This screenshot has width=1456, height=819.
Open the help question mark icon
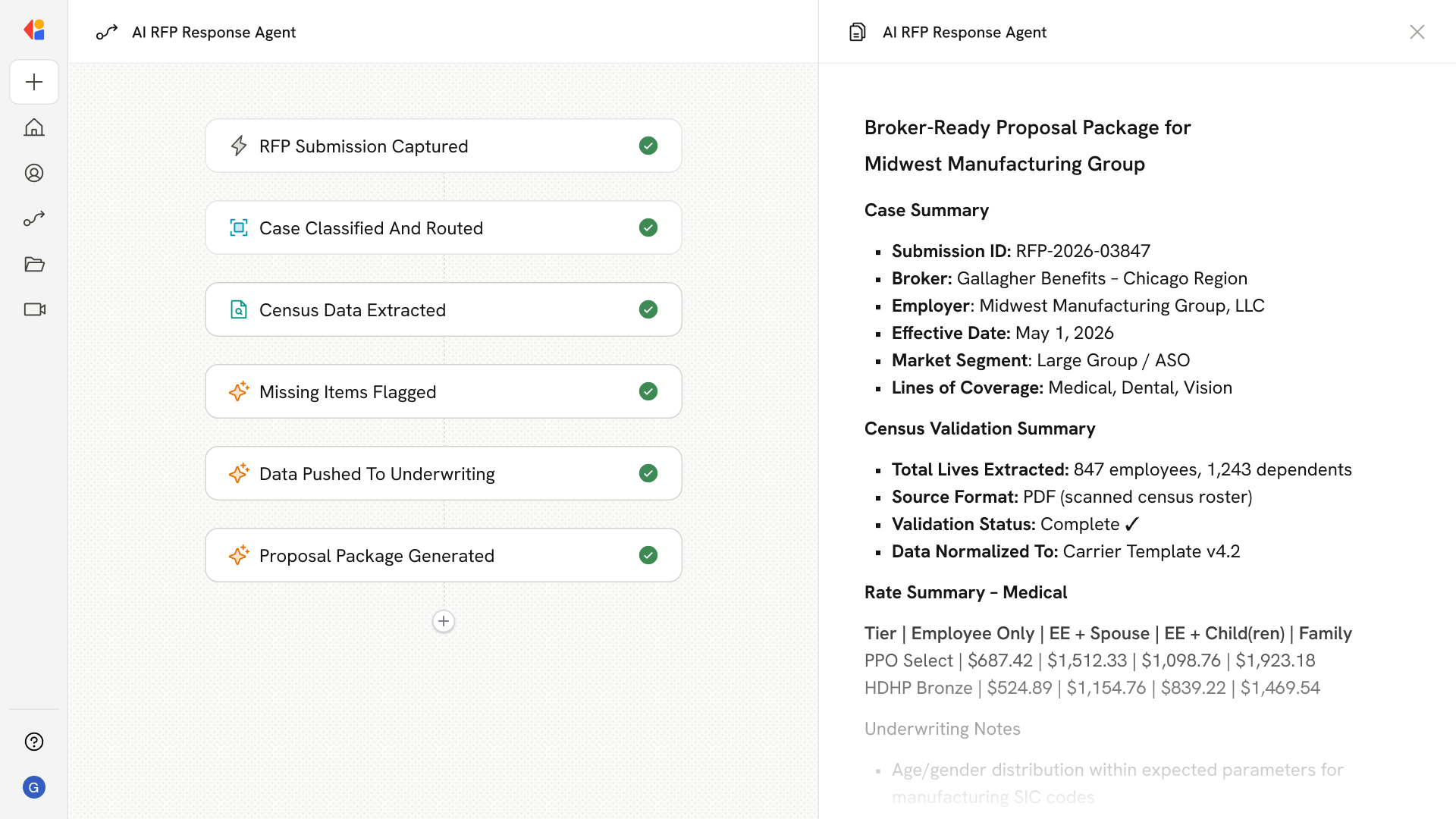point(34,742)
